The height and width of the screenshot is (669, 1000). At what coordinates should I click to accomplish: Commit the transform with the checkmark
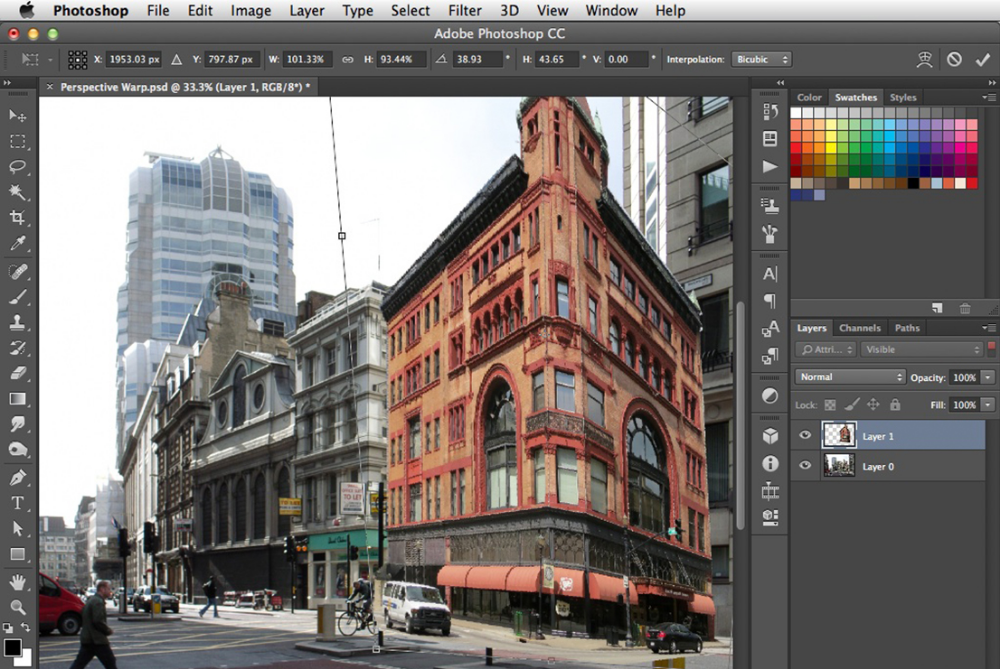(982, 59)
